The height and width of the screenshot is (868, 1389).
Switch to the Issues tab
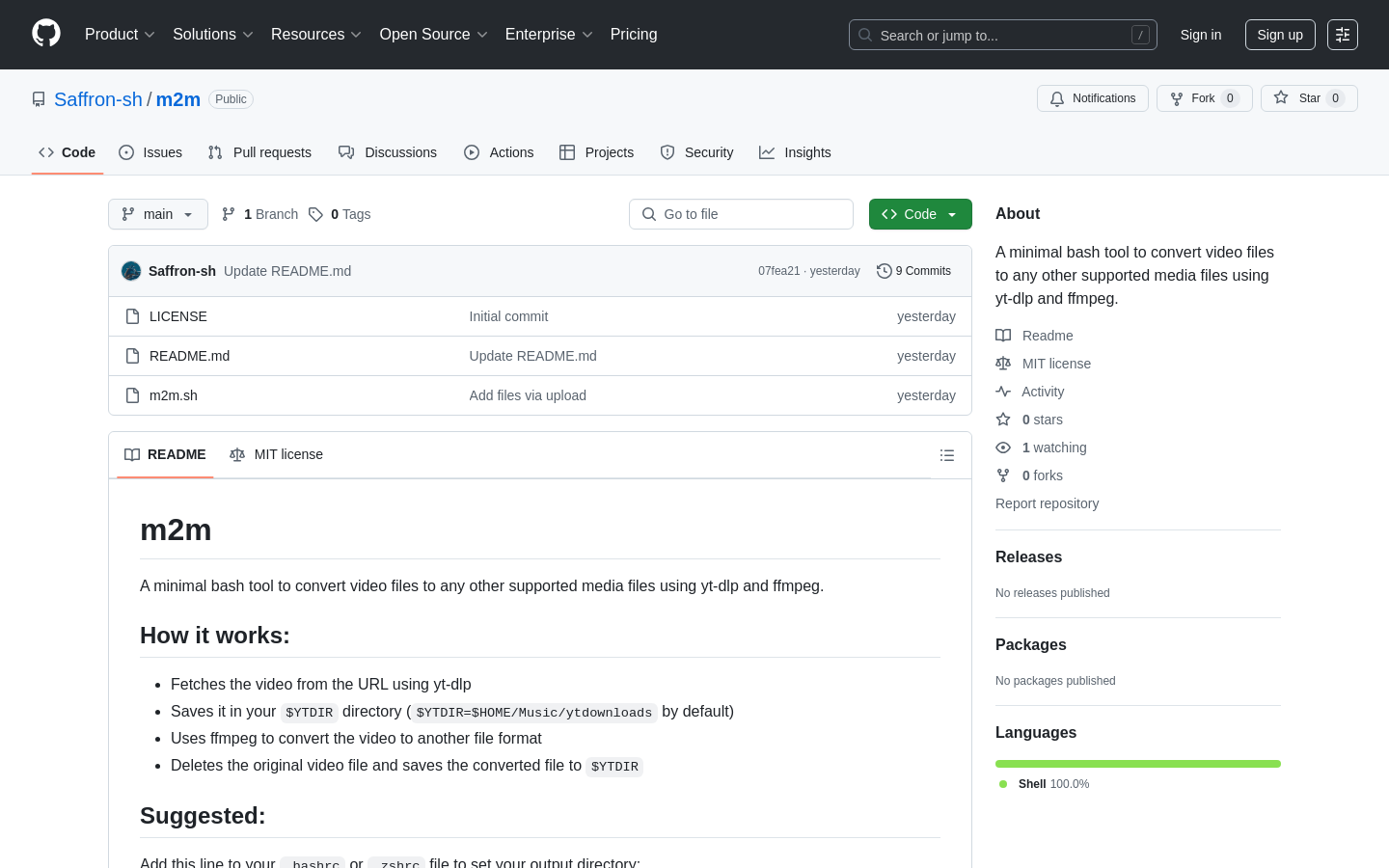(x=150, y=152)
